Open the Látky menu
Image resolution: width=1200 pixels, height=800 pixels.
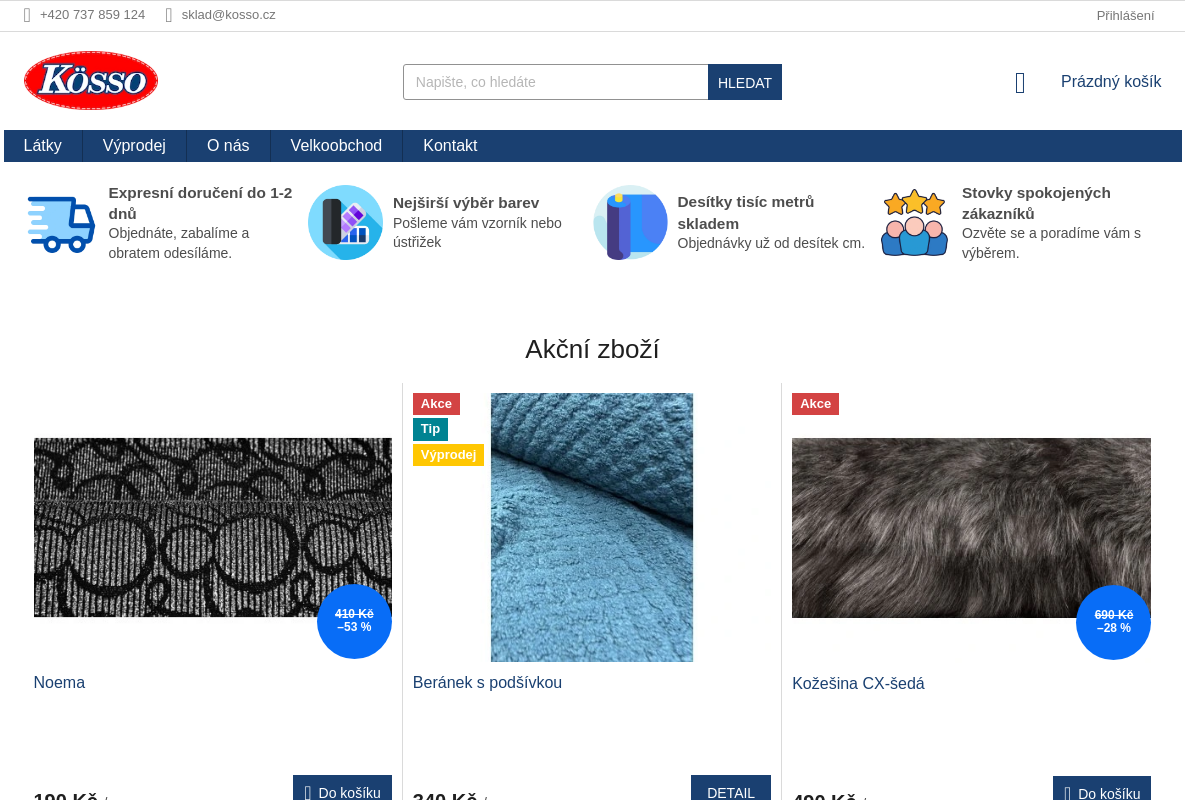(x=43, y=146)
